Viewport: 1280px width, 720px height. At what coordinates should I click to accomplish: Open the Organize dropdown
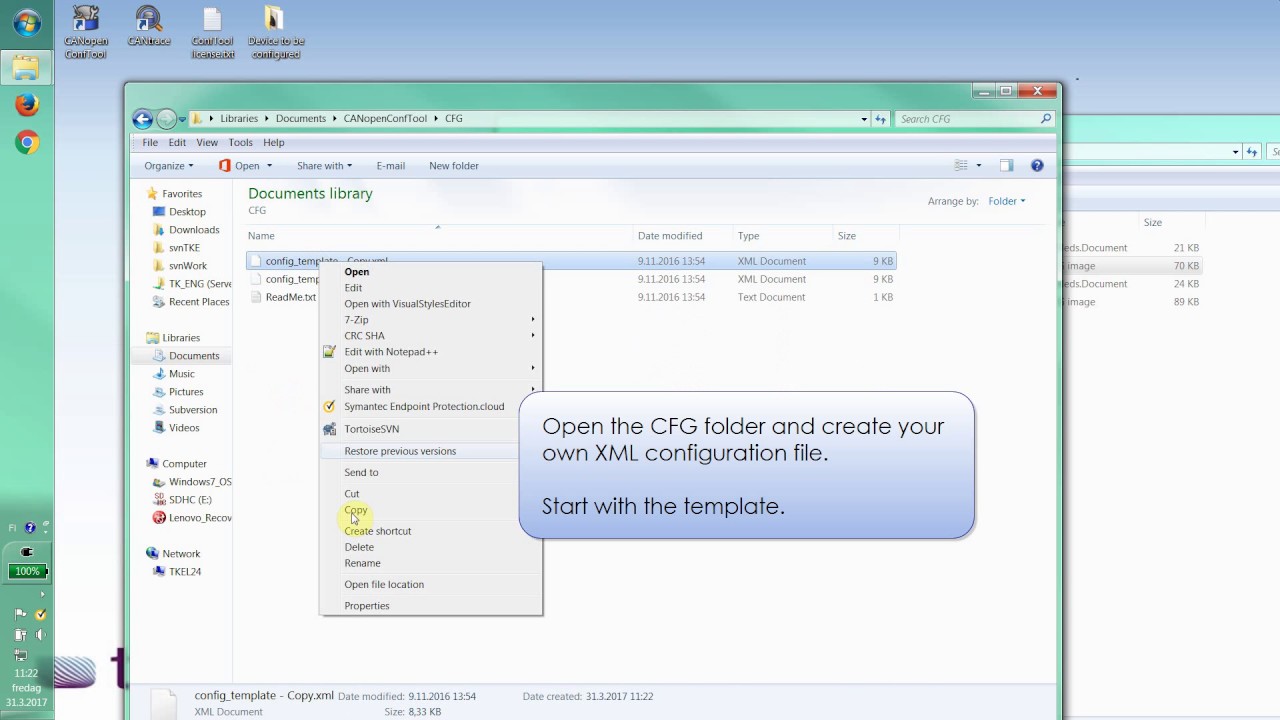pyautogui.click(x=168, y=166)
